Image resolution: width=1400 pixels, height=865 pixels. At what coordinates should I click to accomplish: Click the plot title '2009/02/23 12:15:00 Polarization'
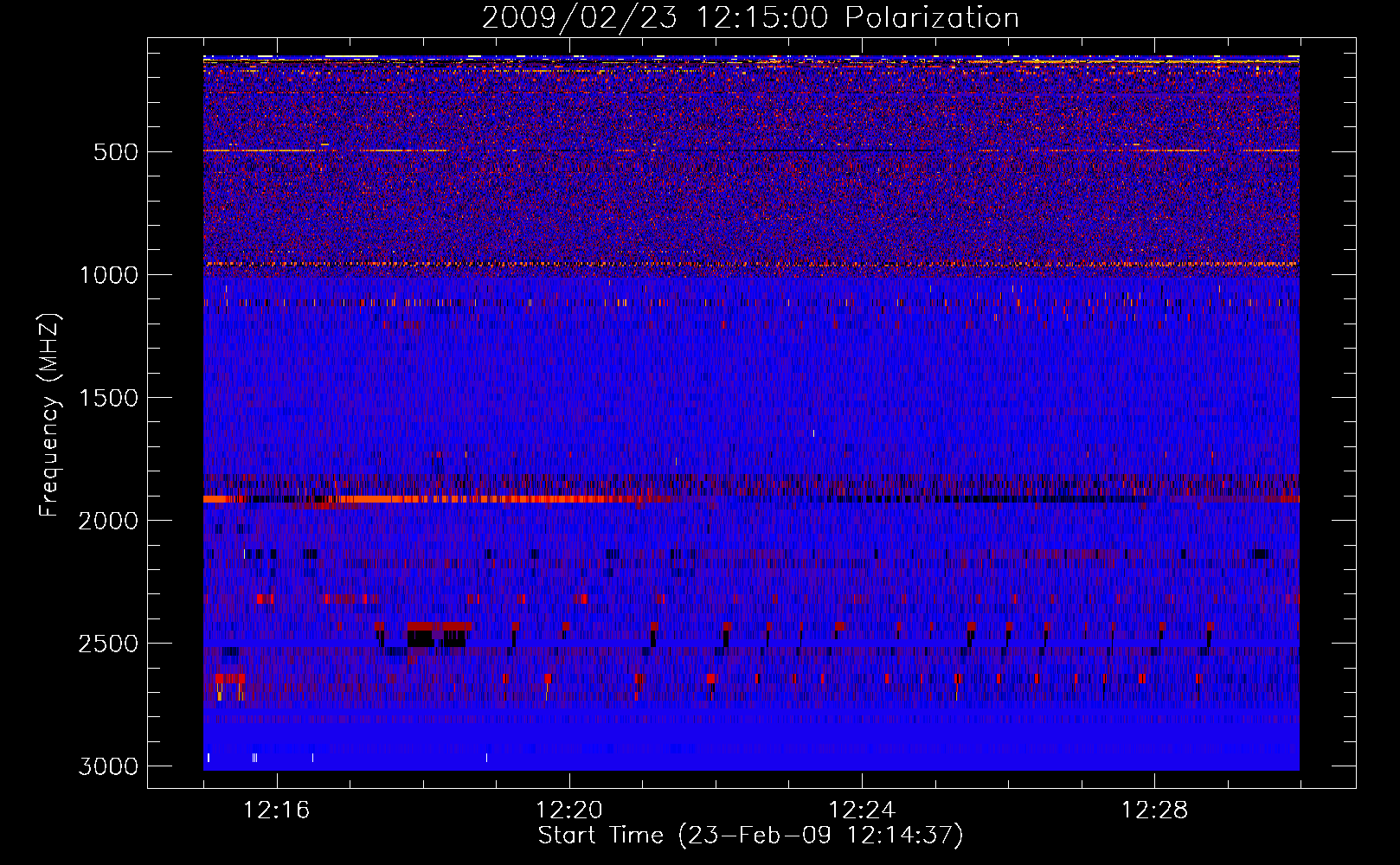pos(750,17)
